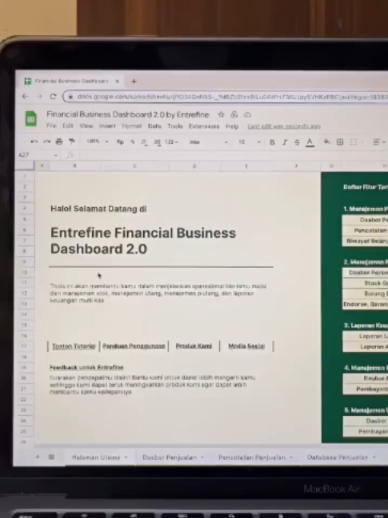The width and height of the screenshot is (388, 518).
Task: Open the Insert menu
Action: point(107,126)
